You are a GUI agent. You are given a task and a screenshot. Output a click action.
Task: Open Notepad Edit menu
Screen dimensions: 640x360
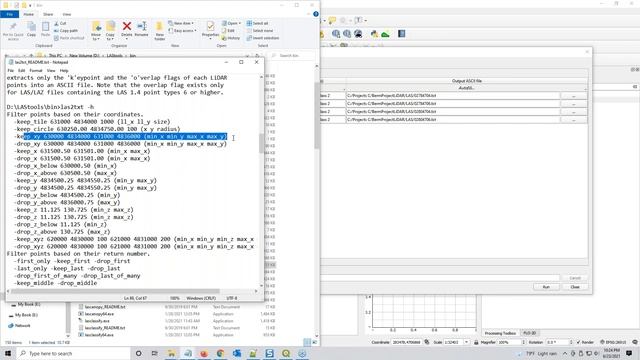click(x=21, y=71)
